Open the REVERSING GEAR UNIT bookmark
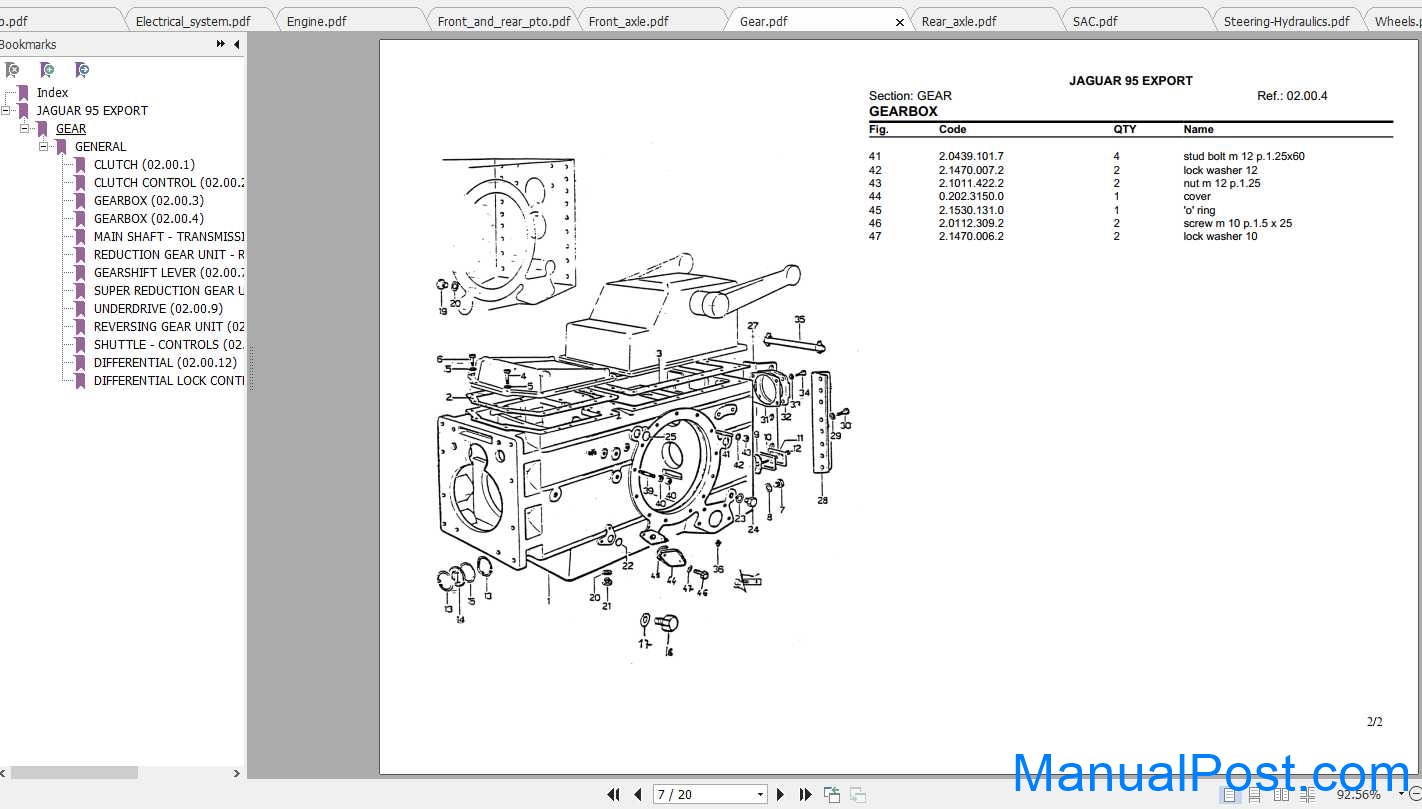Screen dimensions: 1422x809 (169, 327)
